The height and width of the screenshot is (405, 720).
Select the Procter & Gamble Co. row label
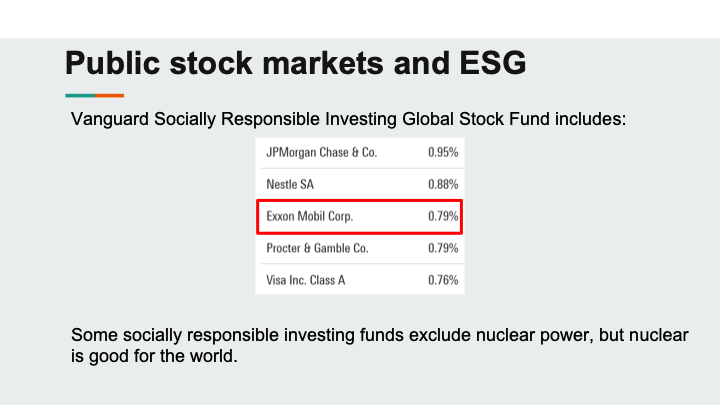point(317,248)
